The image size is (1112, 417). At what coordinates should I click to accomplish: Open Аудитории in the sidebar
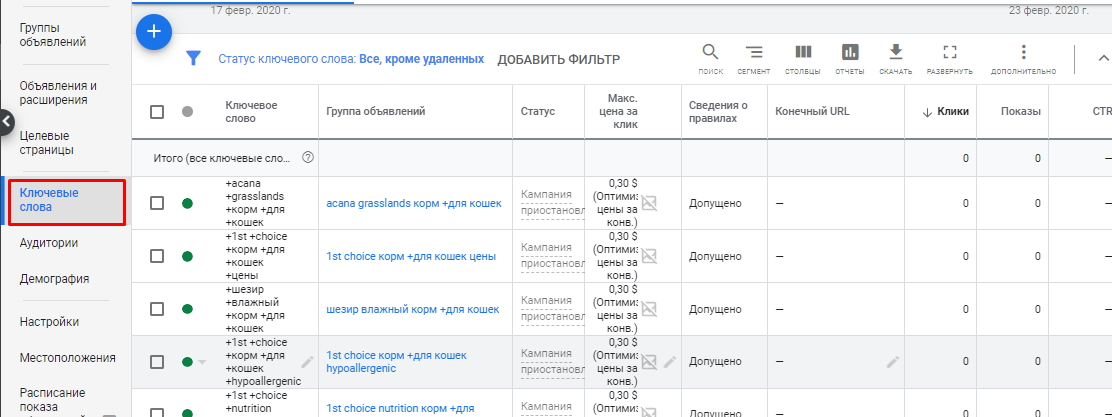pos(49,243)
